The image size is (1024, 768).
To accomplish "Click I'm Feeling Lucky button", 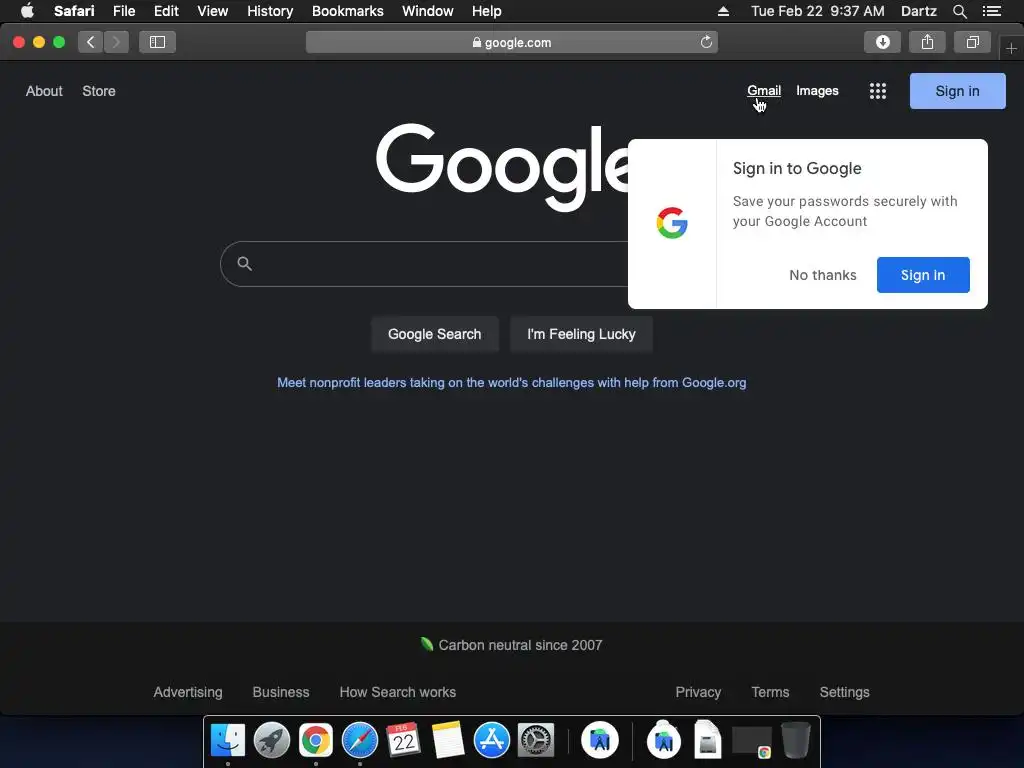I will coord(581,334).
